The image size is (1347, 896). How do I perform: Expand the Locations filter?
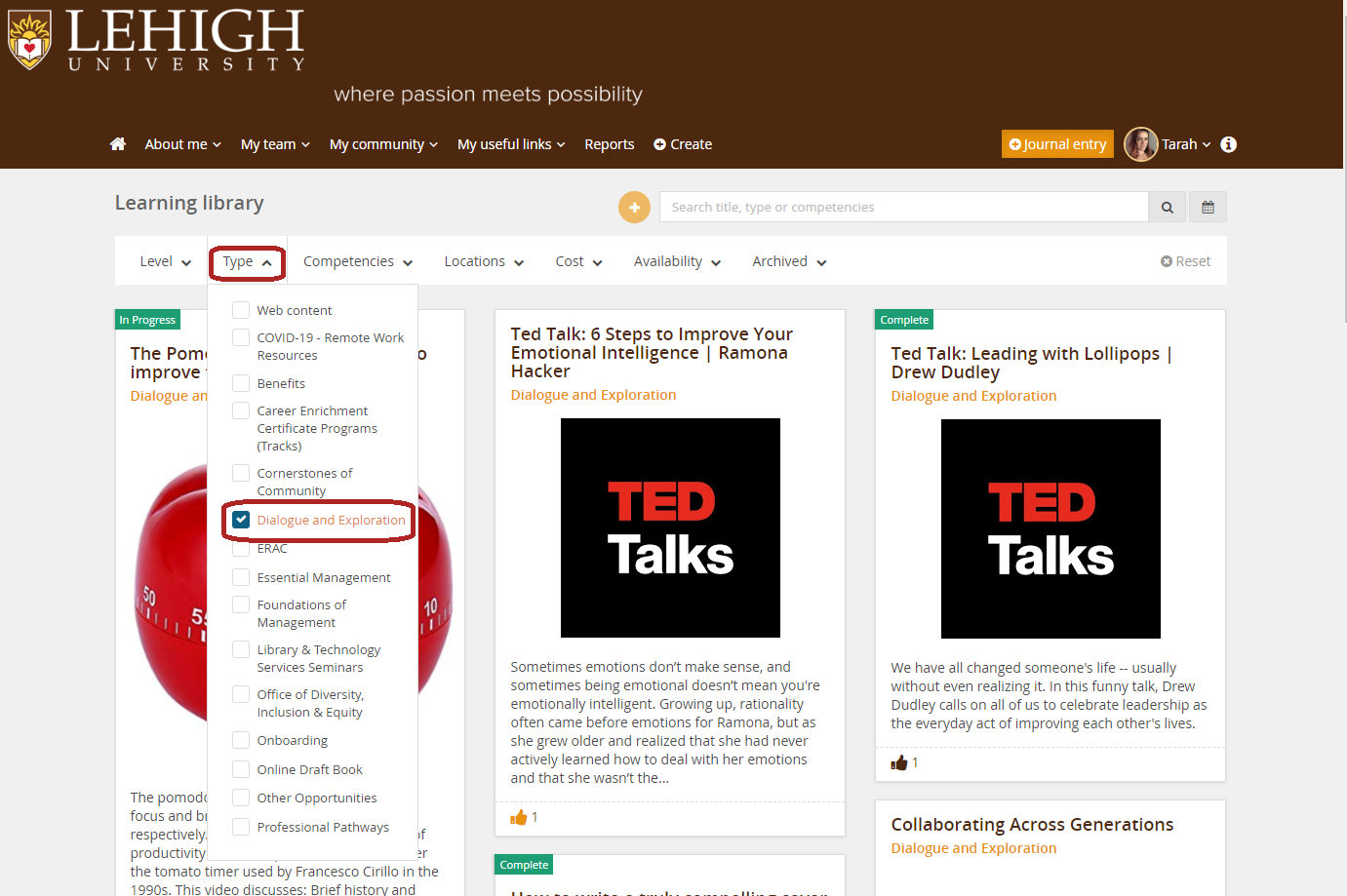(484, 261)
